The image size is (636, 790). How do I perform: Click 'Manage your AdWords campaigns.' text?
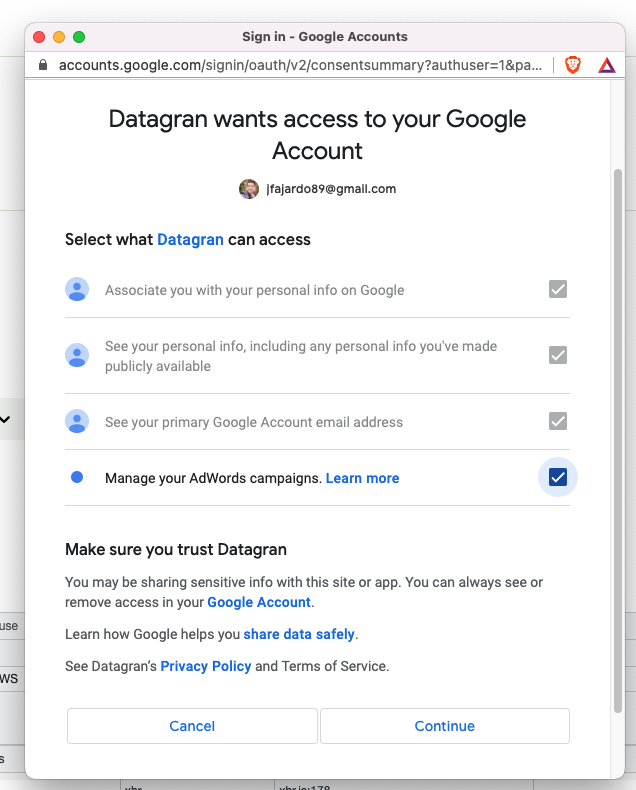click(213, 478)
